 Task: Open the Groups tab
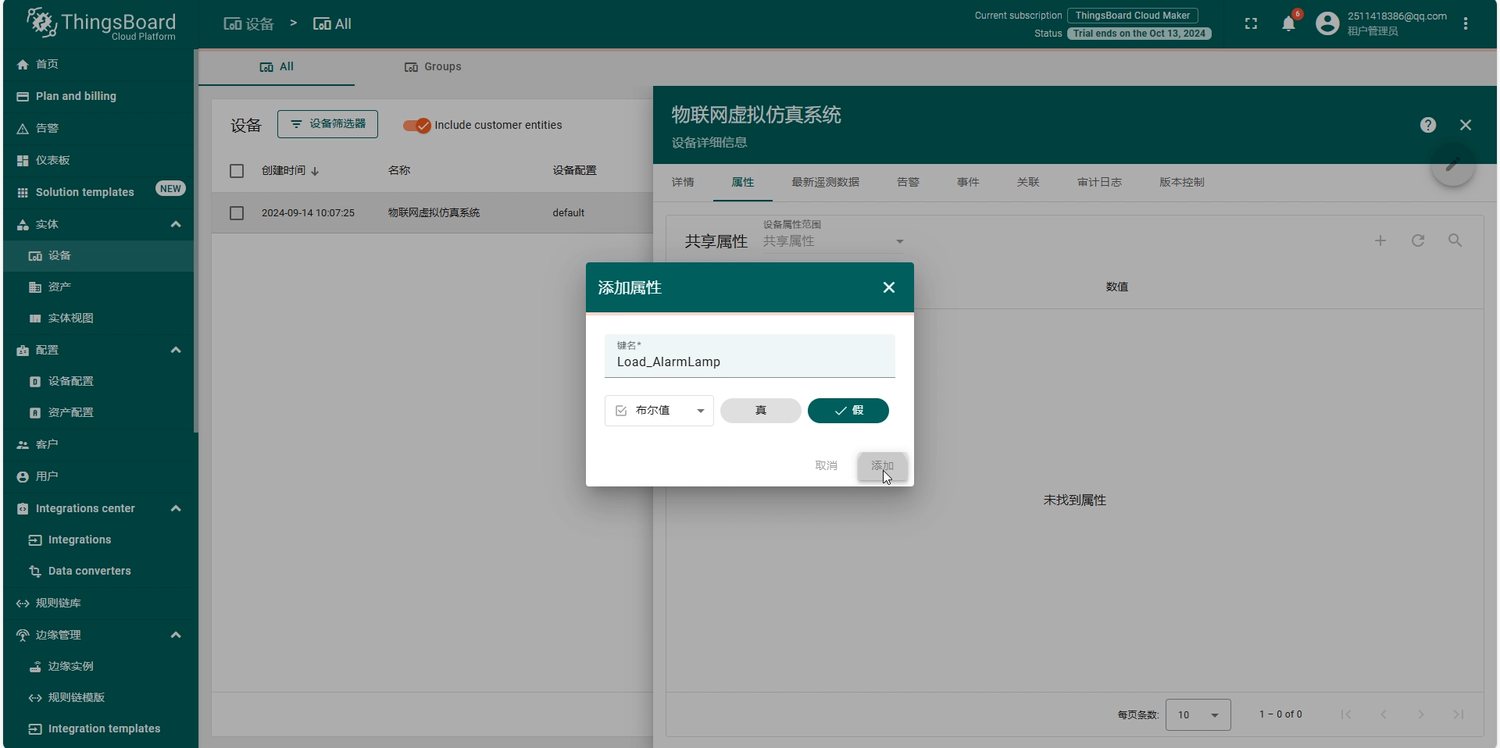[433, 67]
